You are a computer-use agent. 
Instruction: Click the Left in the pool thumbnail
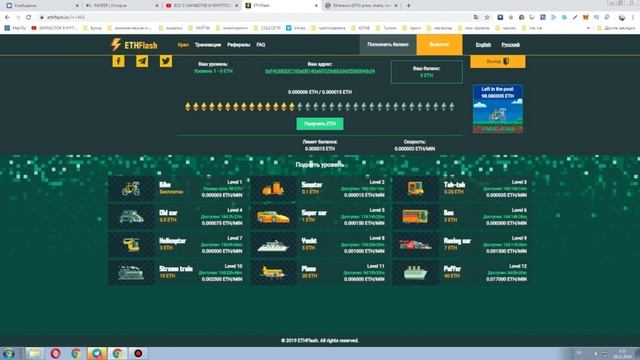click(498, 109)
